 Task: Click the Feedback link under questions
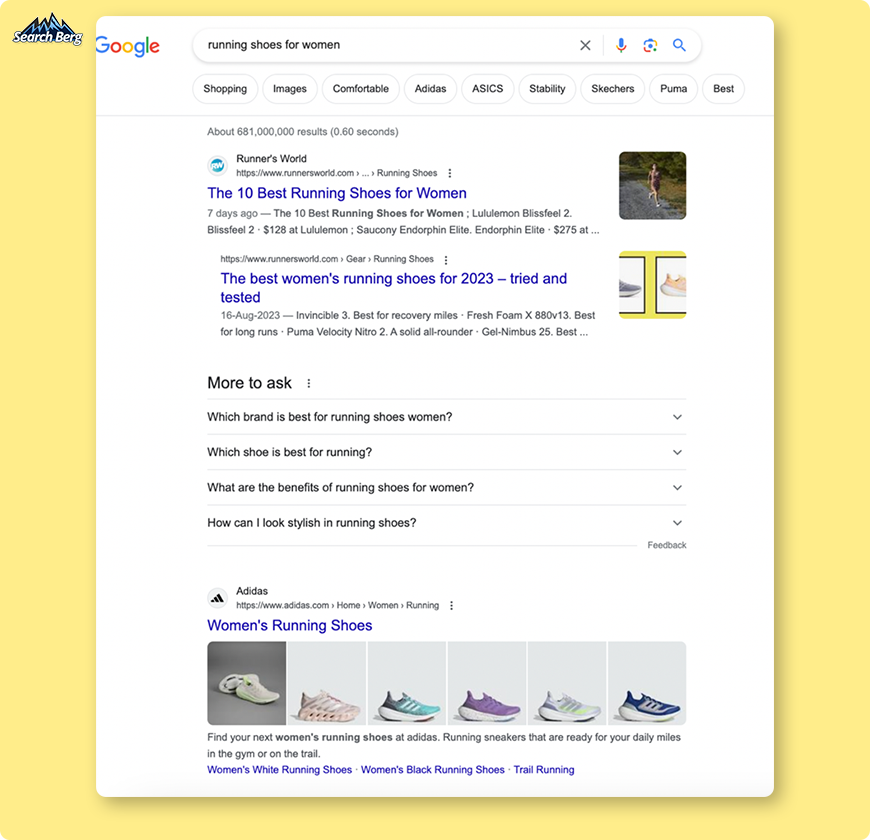click(x=666, y=545)
